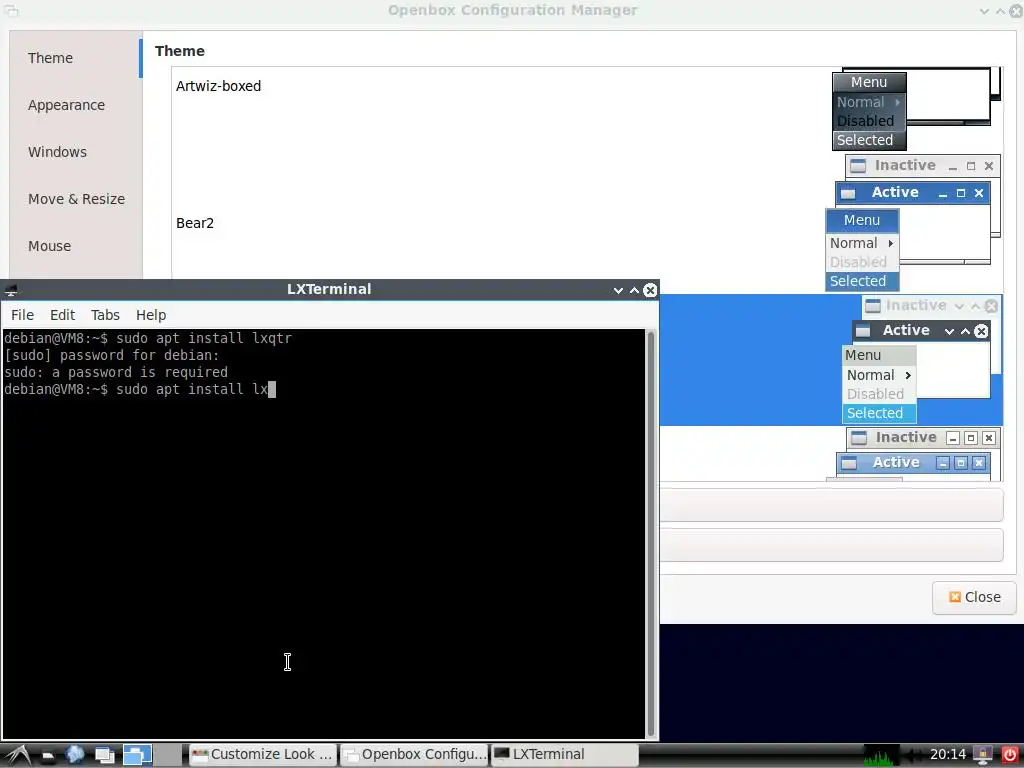Open the Edit menu in LXTerminal
The image size is (1024, 768).
pos(63,315)
